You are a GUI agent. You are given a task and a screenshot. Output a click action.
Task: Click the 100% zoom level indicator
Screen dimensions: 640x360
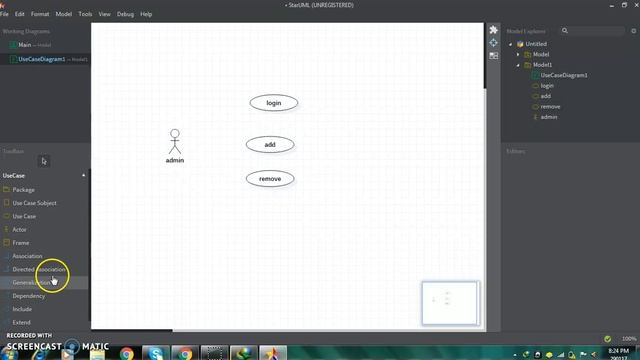click(629, 339)
